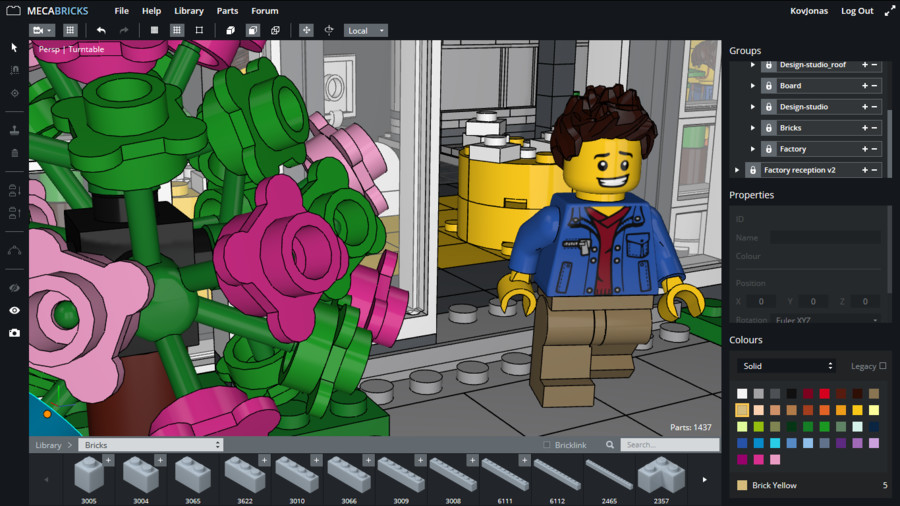900x506 pixels.
Task: Click minus button on the Factory group
Action: tap(875, 149)
